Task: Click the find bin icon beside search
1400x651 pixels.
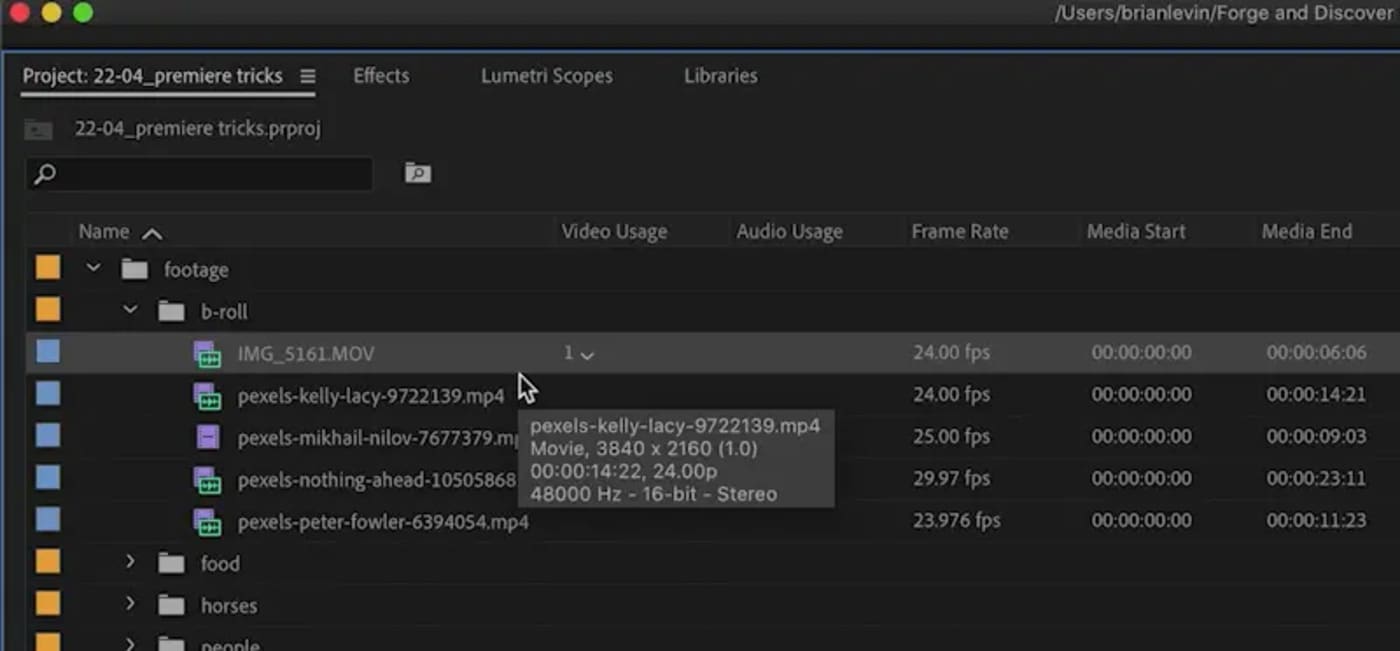Action: tap(417, 173)
